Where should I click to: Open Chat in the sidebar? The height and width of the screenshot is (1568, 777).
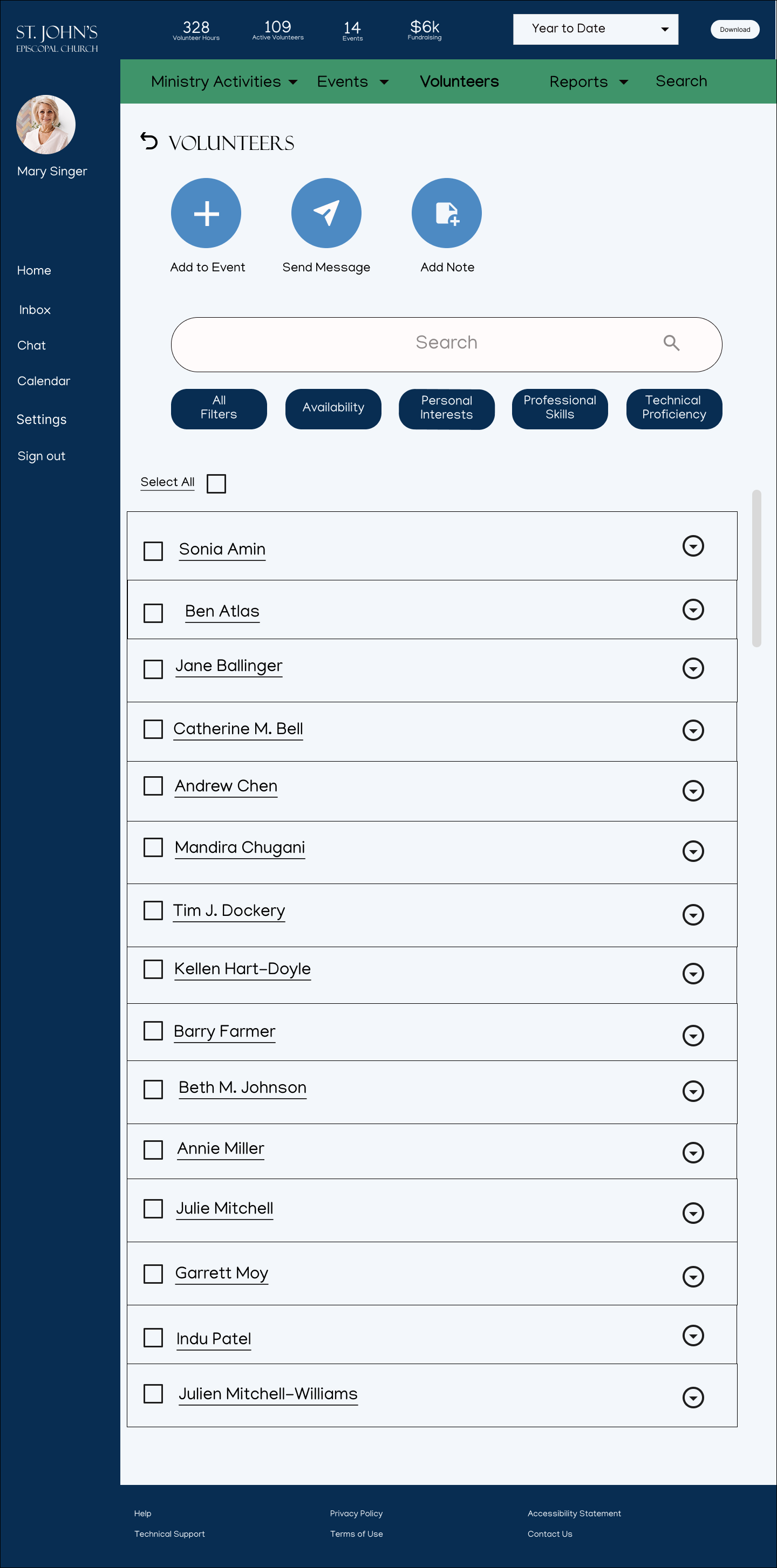click(32, 345)
